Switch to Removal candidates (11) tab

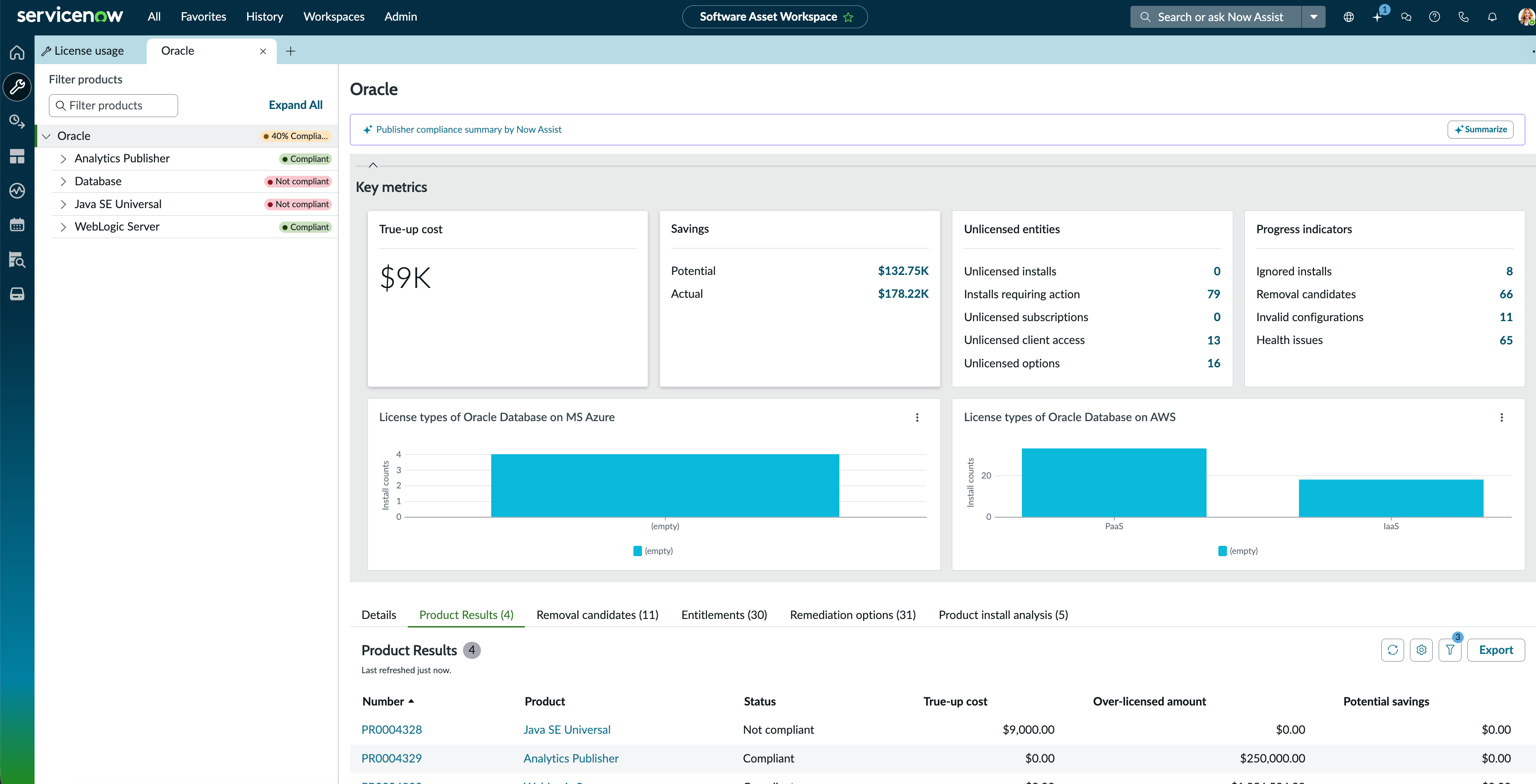click(x=598, y=614)
